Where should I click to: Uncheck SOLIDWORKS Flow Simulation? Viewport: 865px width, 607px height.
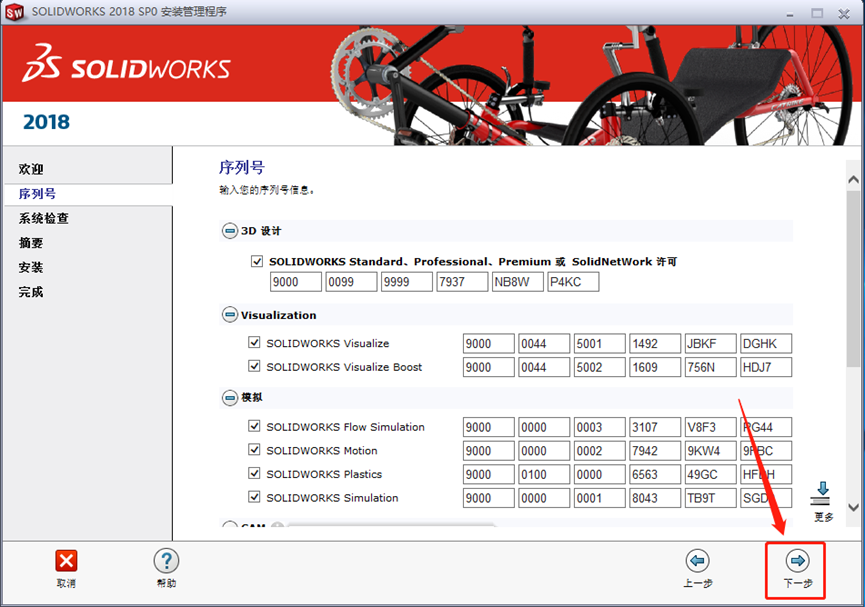coord(253,426)
